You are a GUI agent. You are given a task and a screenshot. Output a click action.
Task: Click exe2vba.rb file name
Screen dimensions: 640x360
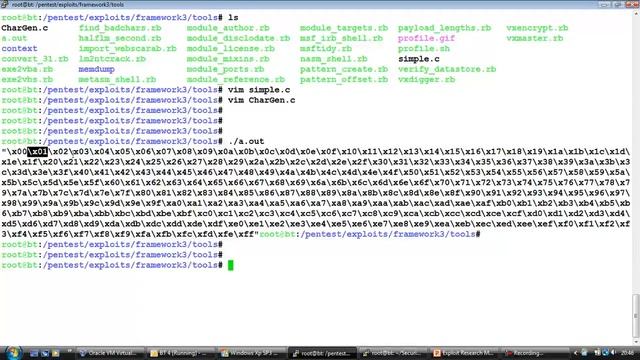(27, 69)
